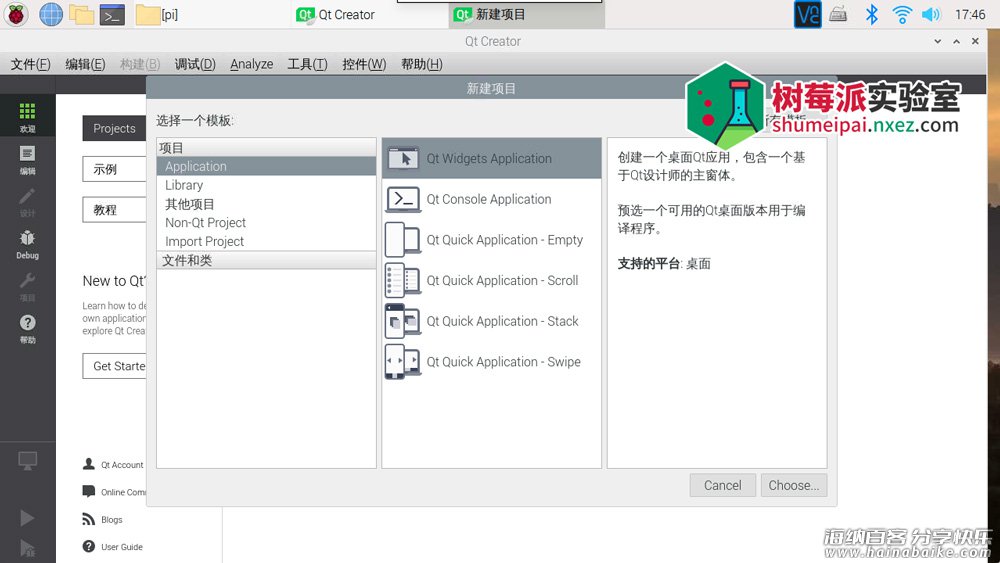The width and height of the screenshot is (1000, 563).
Task: Launch the terminal from the taskbar
Action: pyautogui.click(x=112, y=15)
